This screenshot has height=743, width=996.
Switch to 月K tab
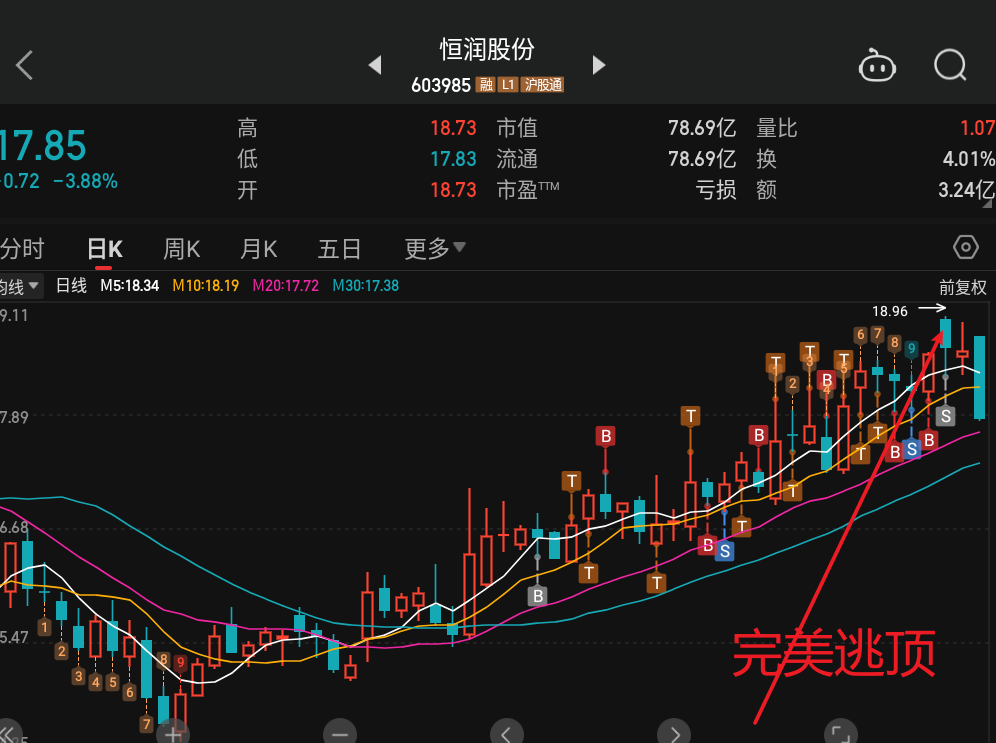click(259, 249)
